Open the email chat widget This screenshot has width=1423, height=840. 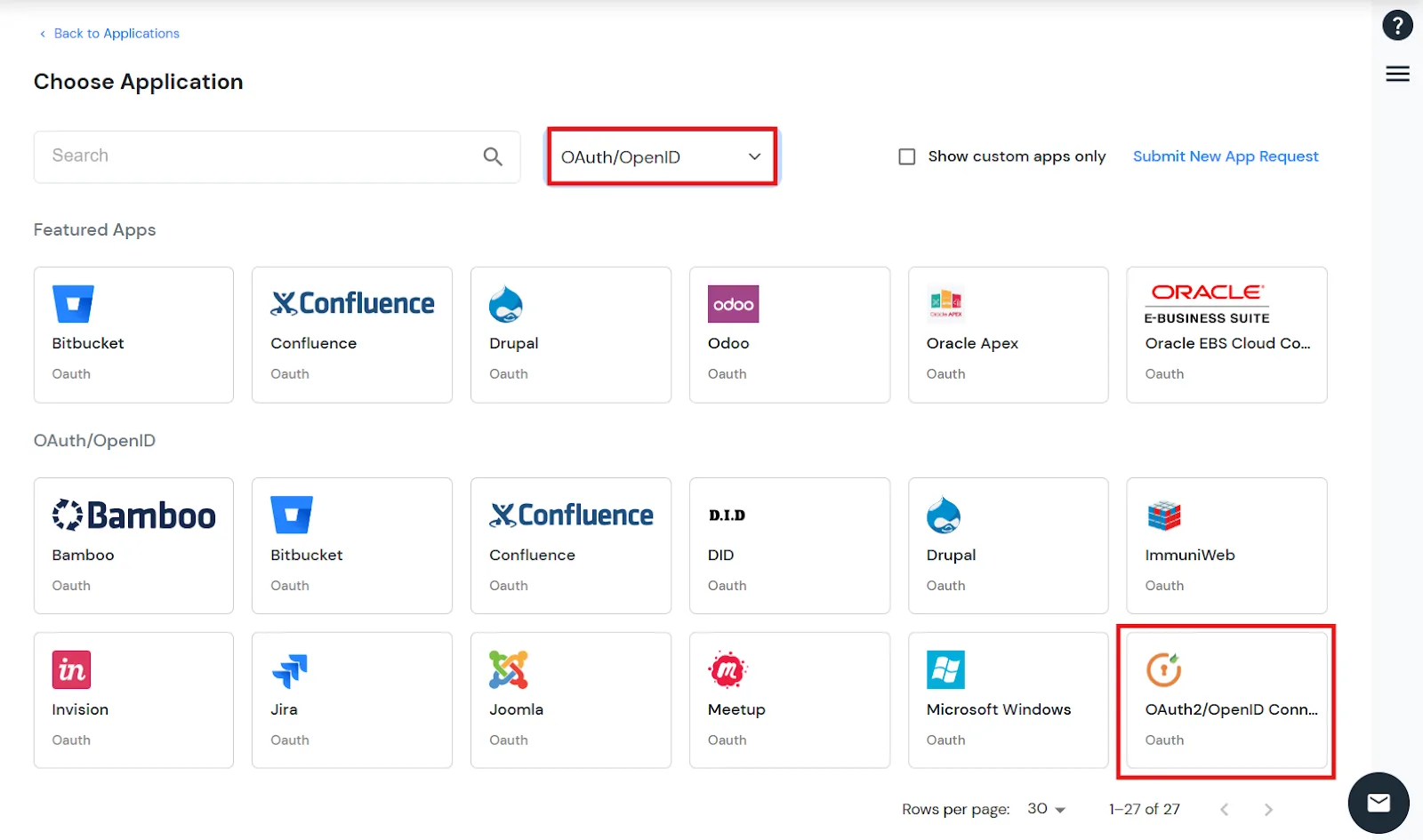pyautogui.click(x=1379, y=802)
